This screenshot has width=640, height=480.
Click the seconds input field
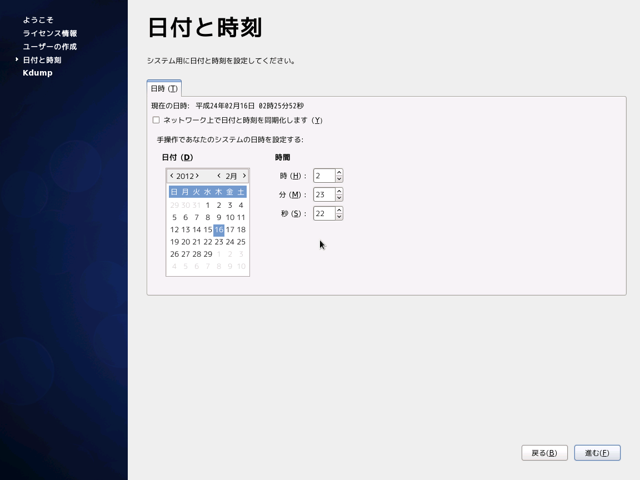(324, 213)
